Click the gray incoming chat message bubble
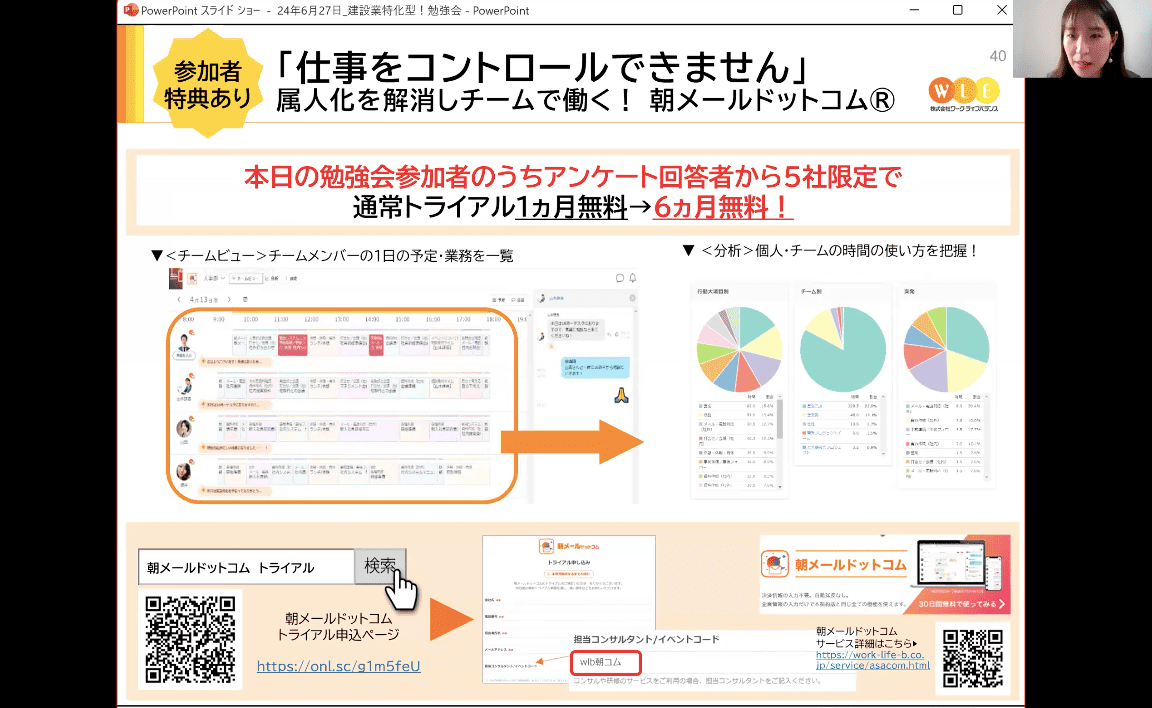 [576, 328]
